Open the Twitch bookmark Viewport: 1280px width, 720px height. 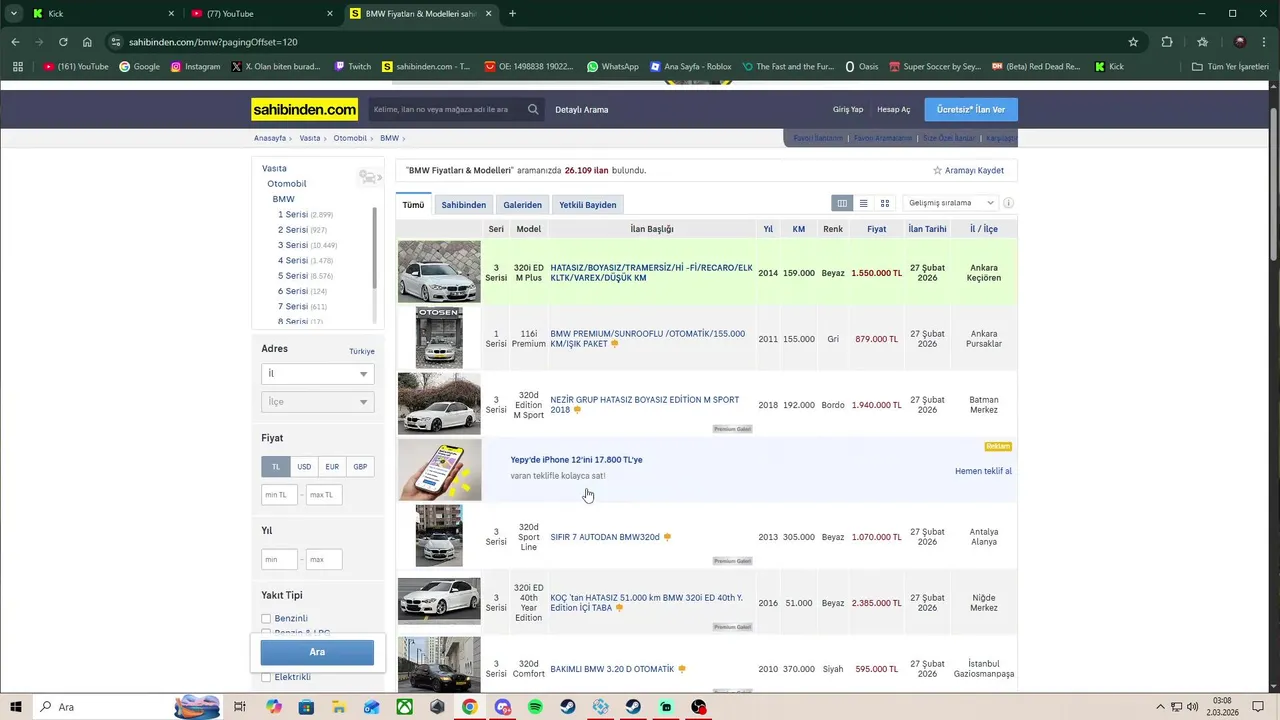tap(353, 67)
